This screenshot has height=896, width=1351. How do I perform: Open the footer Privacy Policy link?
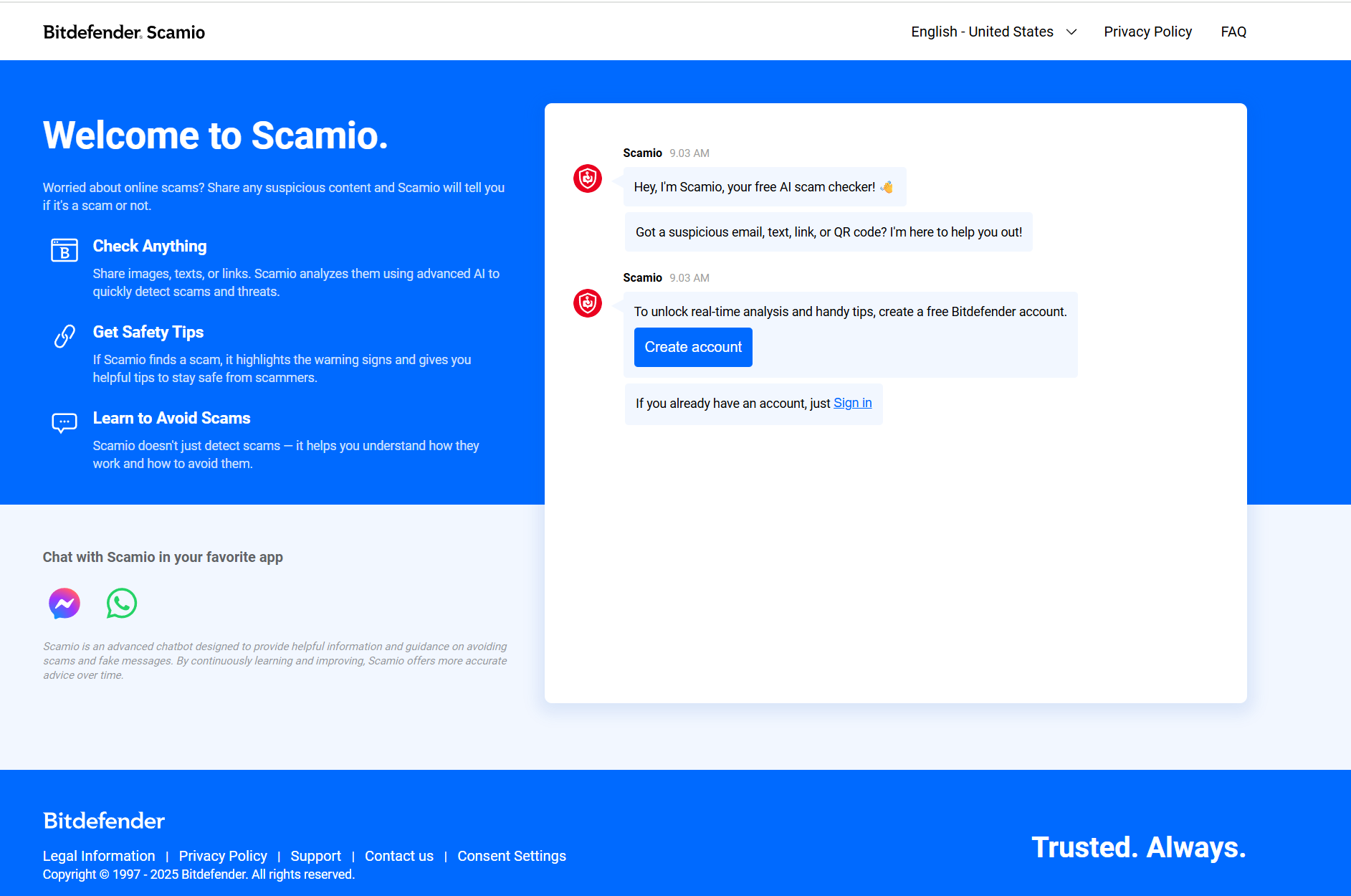(x=223, y=856)
